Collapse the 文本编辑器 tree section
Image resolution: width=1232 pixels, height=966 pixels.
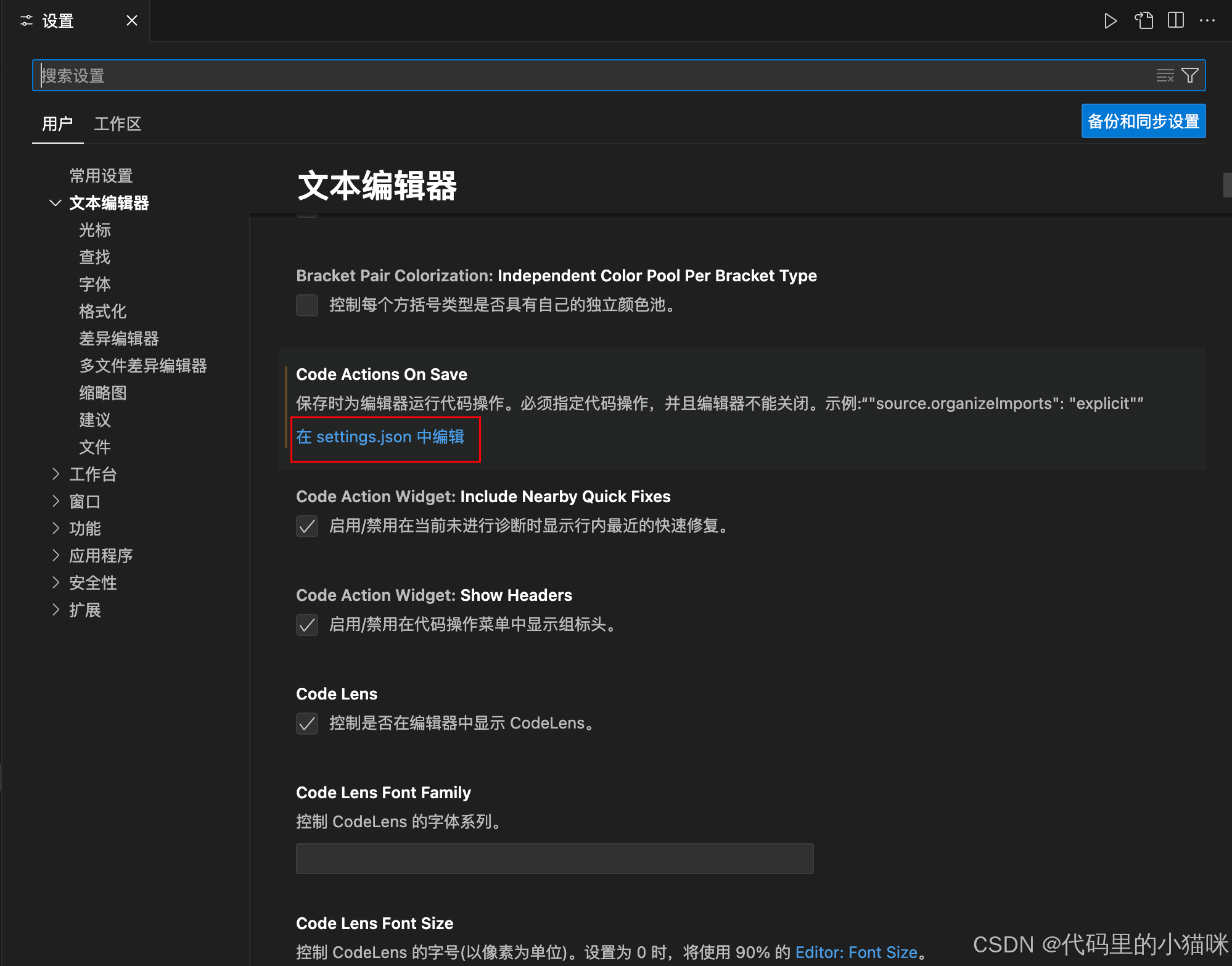point(55,203)
